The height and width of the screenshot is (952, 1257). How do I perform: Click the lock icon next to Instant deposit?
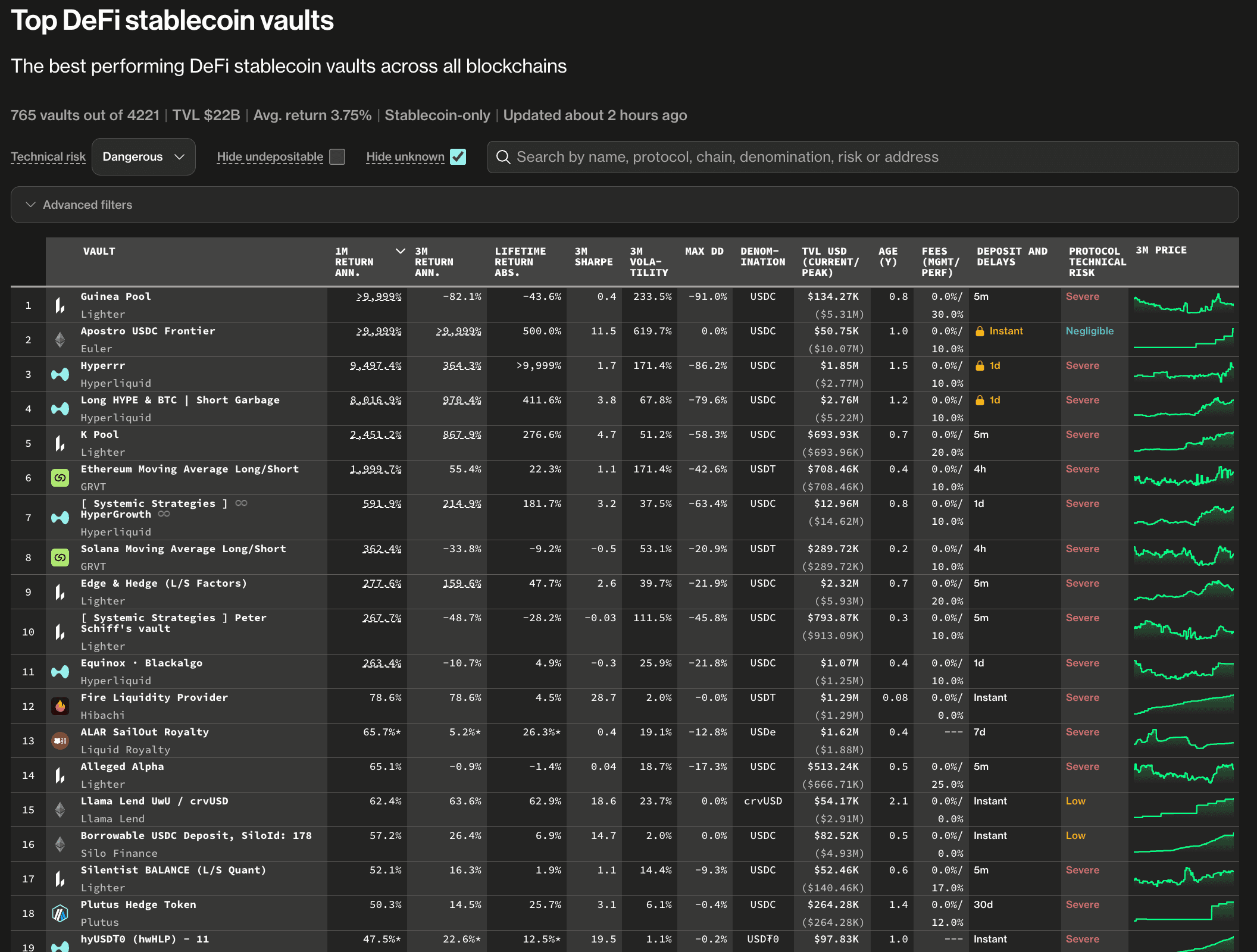point(980,331)
